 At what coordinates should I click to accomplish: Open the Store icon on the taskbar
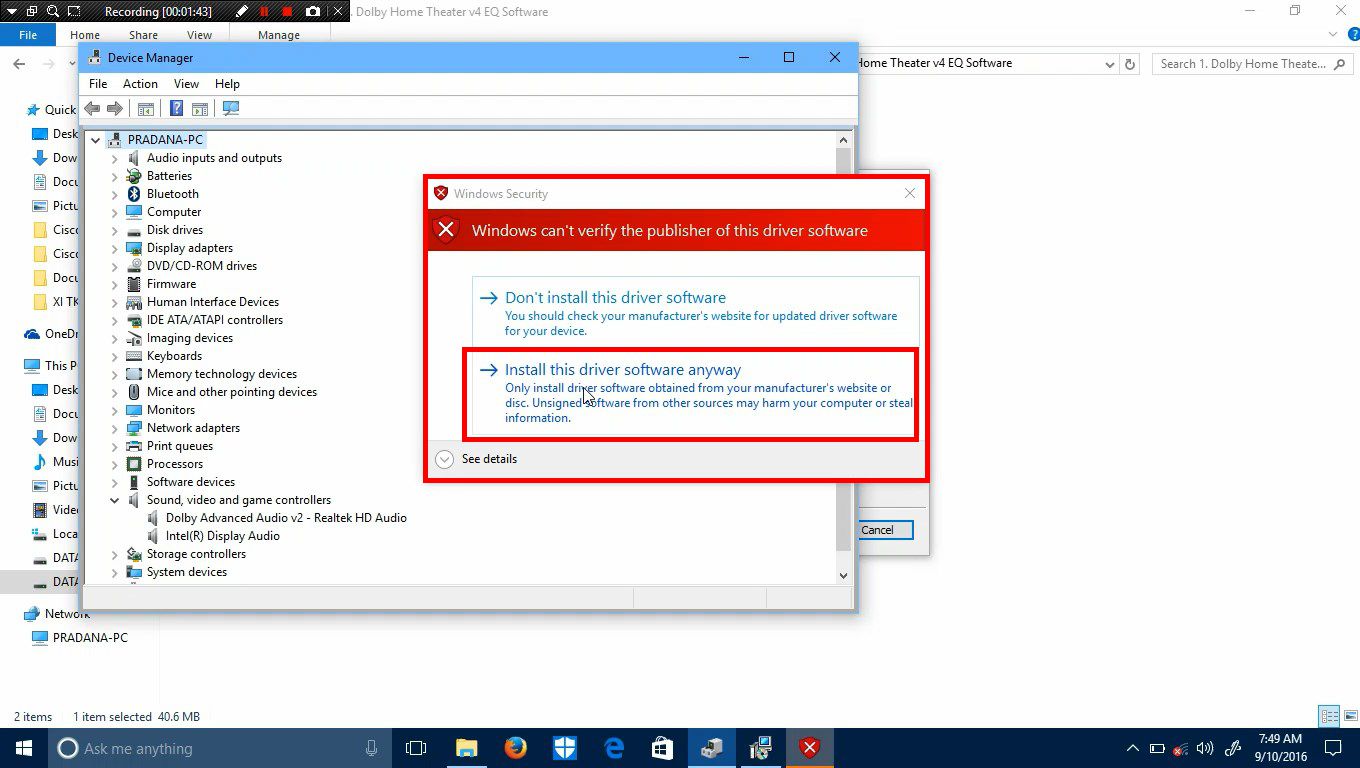(x=663, y=747)
